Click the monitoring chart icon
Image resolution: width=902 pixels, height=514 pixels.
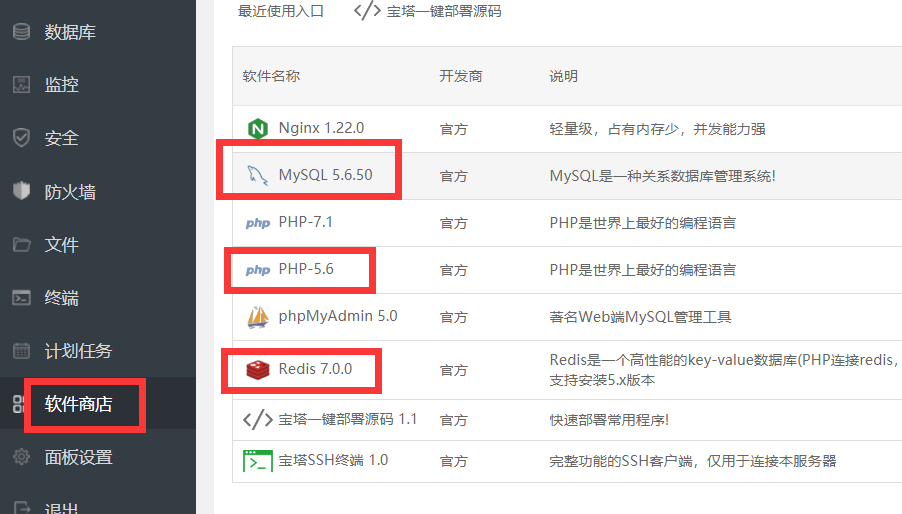tap(21, 85)
